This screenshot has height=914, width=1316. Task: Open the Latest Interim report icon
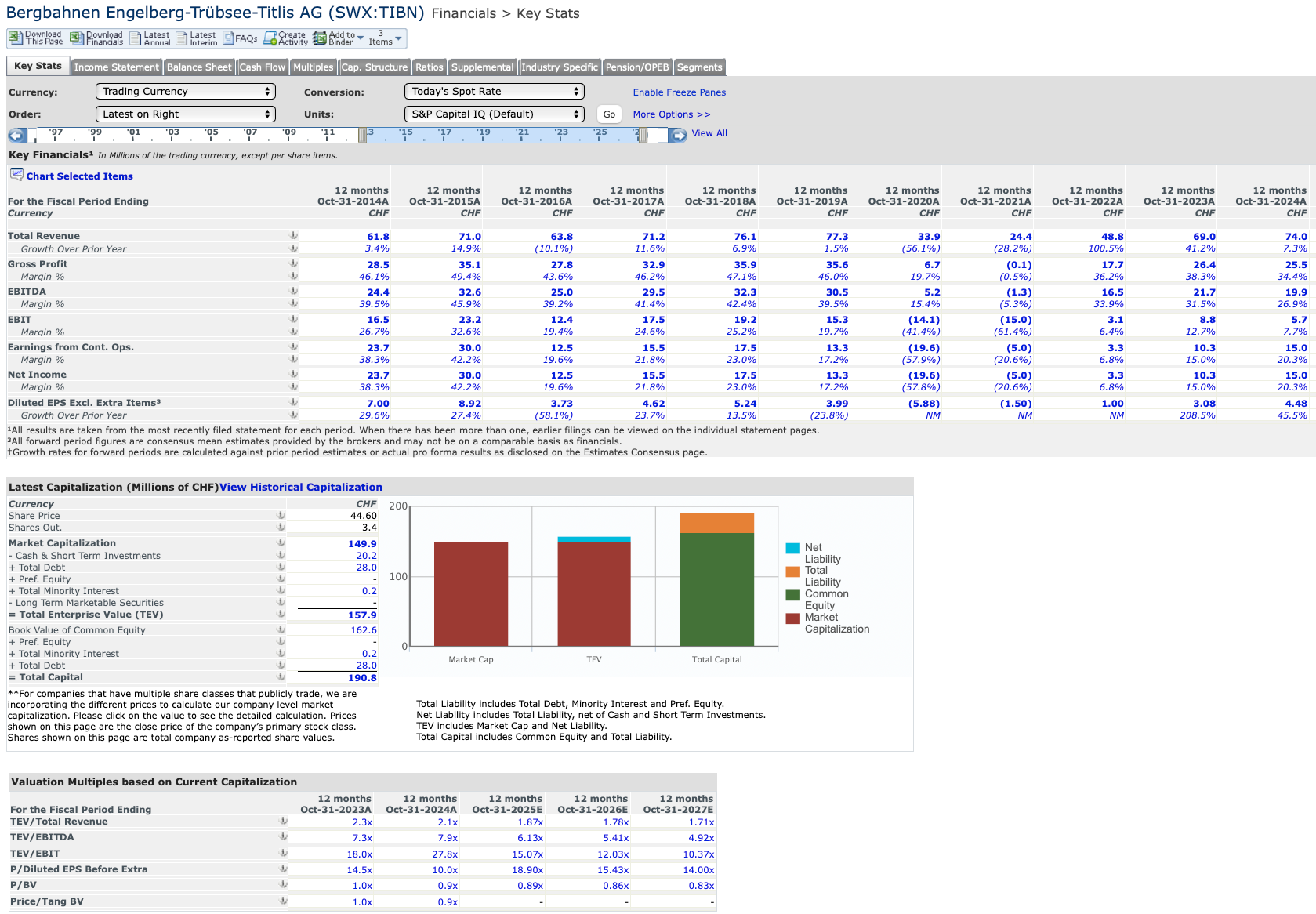(x=182, y=38)
